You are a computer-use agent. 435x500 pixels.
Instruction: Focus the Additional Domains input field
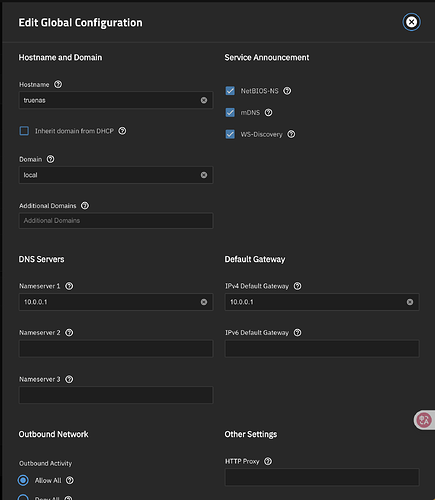[x=116, y=221]
